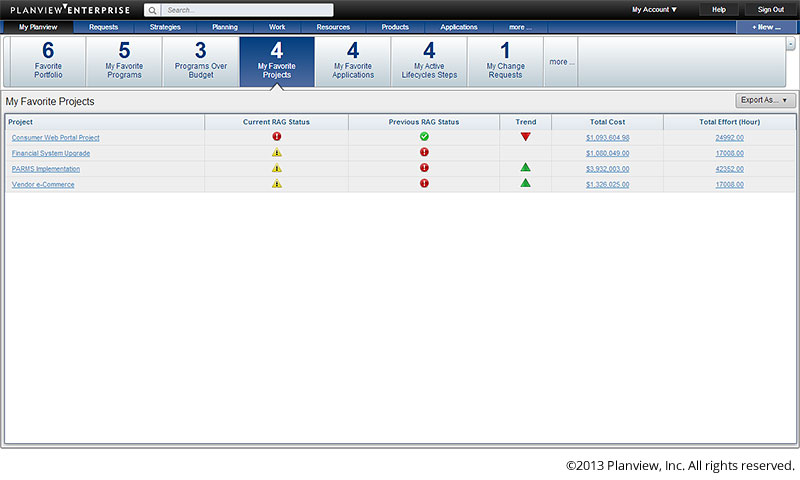Click green previous status icon for Consumer Web Portal
This screenshot has height=480, width=800.
coord(424,136)
